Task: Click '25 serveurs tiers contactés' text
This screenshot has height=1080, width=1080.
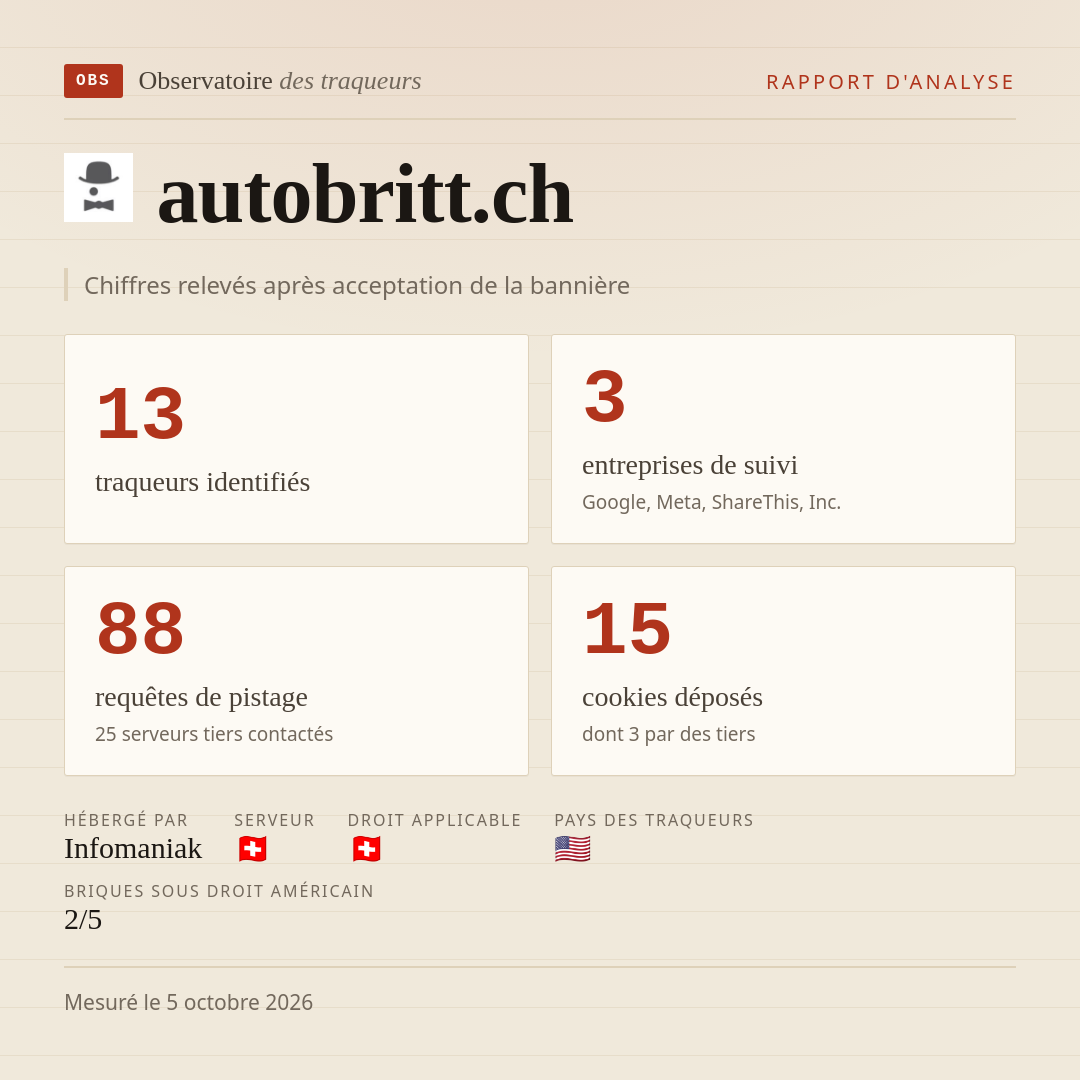Action: coord(214,734)
